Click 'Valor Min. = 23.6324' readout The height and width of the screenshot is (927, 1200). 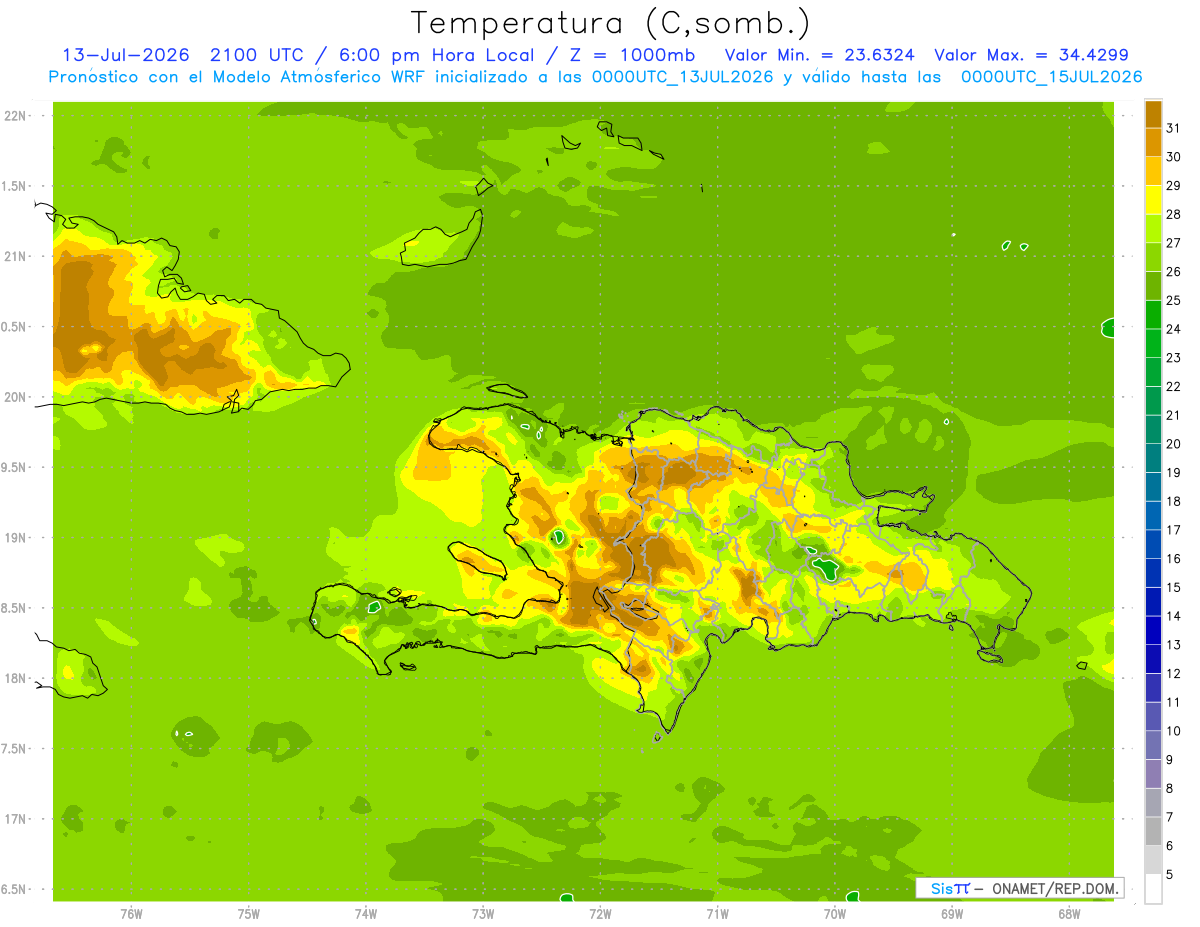(819, 55)
